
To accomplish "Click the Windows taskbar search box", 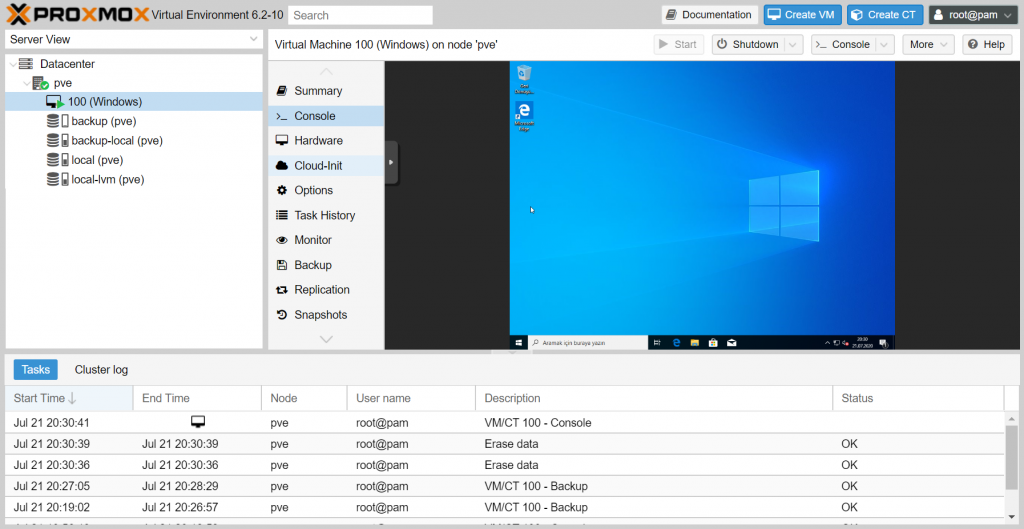I will 588,342.
